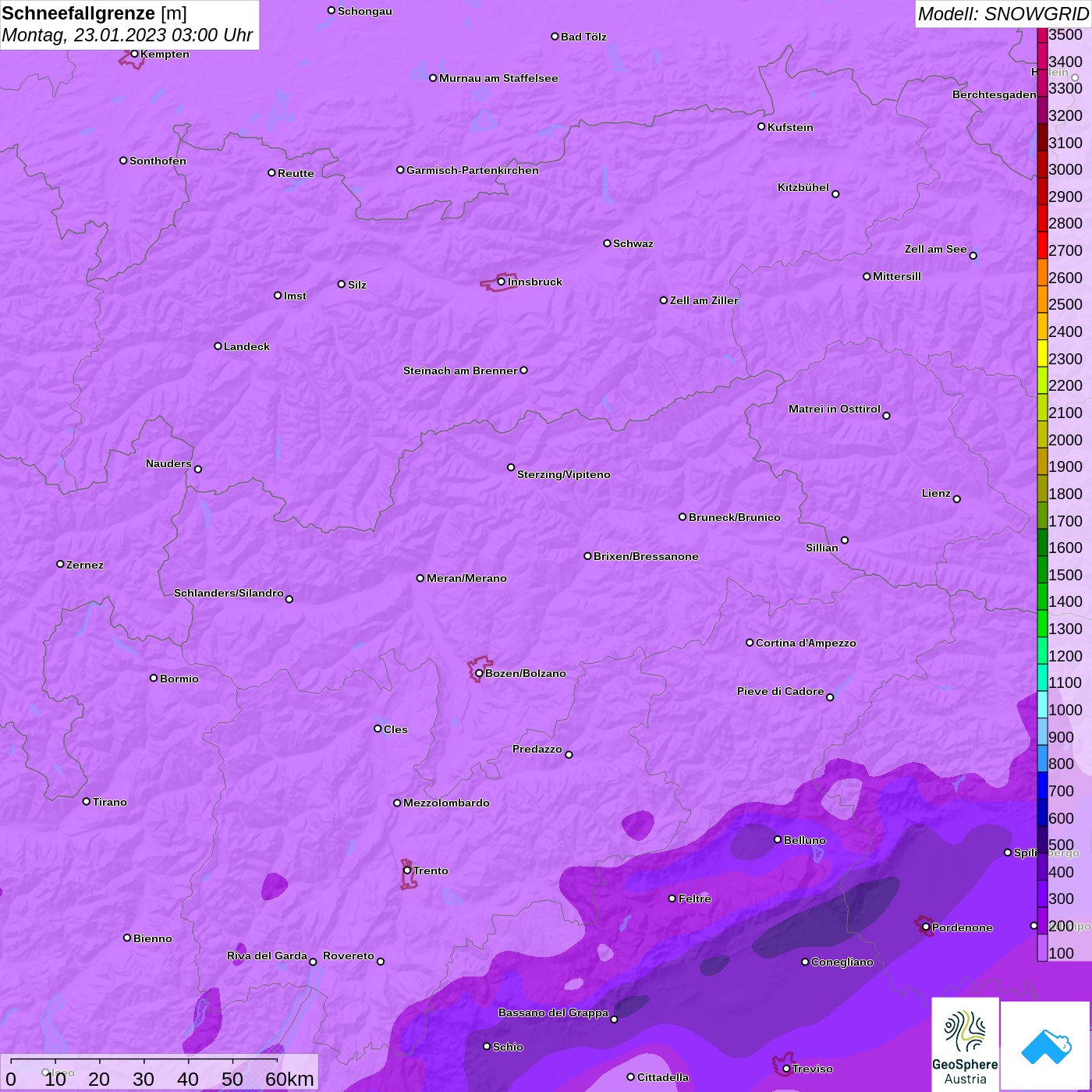Click the Bormio location dot
This screenshot has width=1092, height=1092.
[154, 678]
